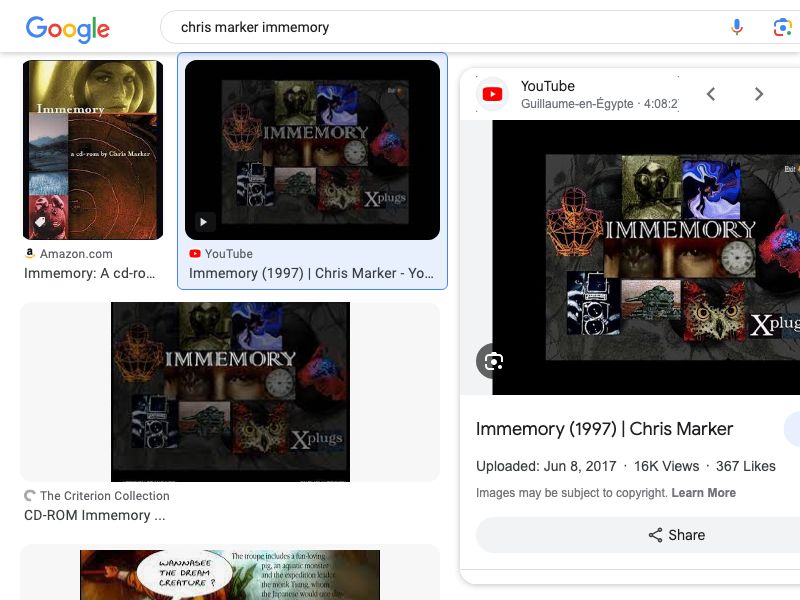Open YouTube source name in preview panel

(547, 86)
